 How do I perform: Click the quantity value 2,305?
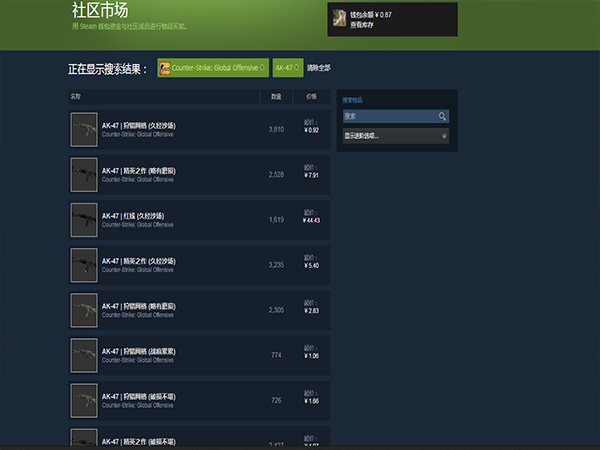pos(276,310)
